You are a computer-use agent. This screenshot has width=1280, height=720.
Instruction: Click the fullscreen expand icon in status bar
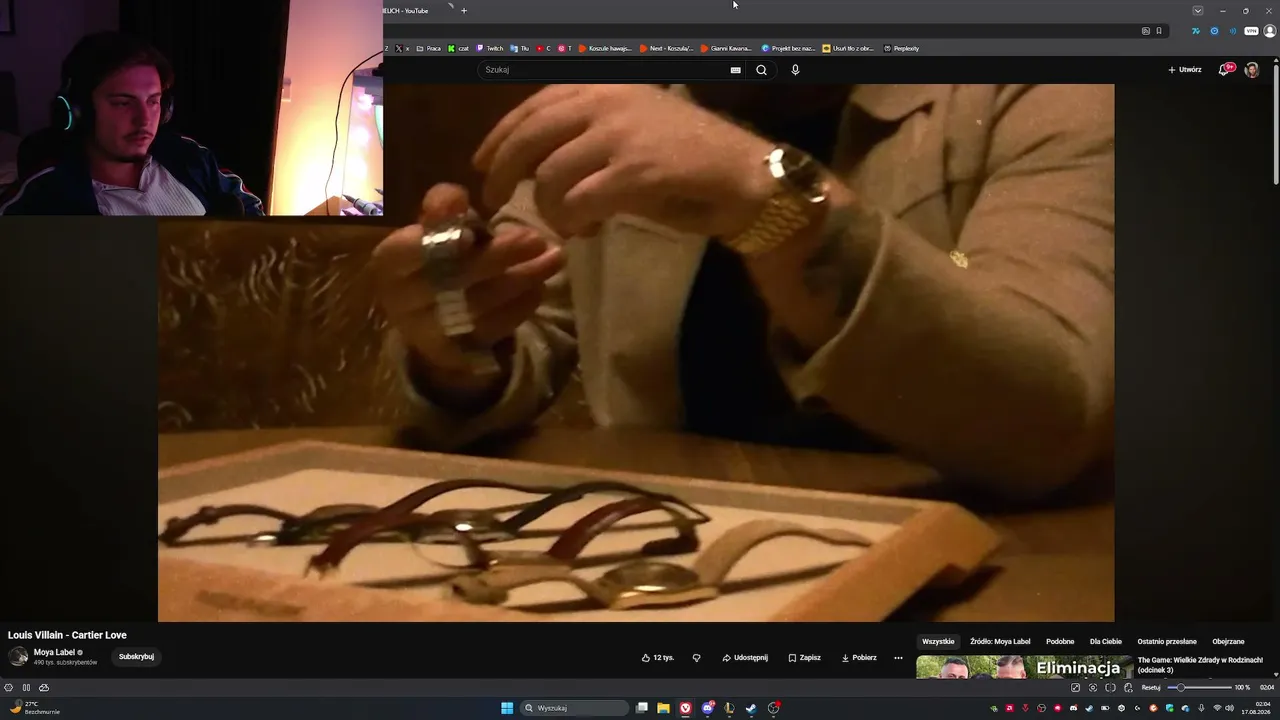coord(1076,688)
